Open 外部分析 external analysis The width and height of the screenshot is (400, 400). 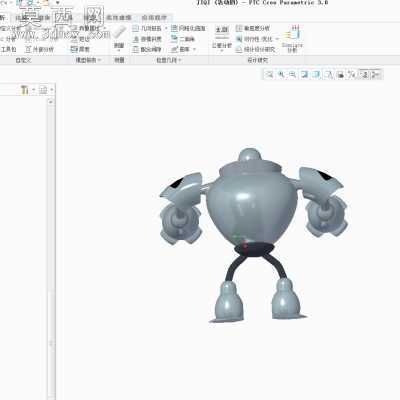click(x=39, y=49)
